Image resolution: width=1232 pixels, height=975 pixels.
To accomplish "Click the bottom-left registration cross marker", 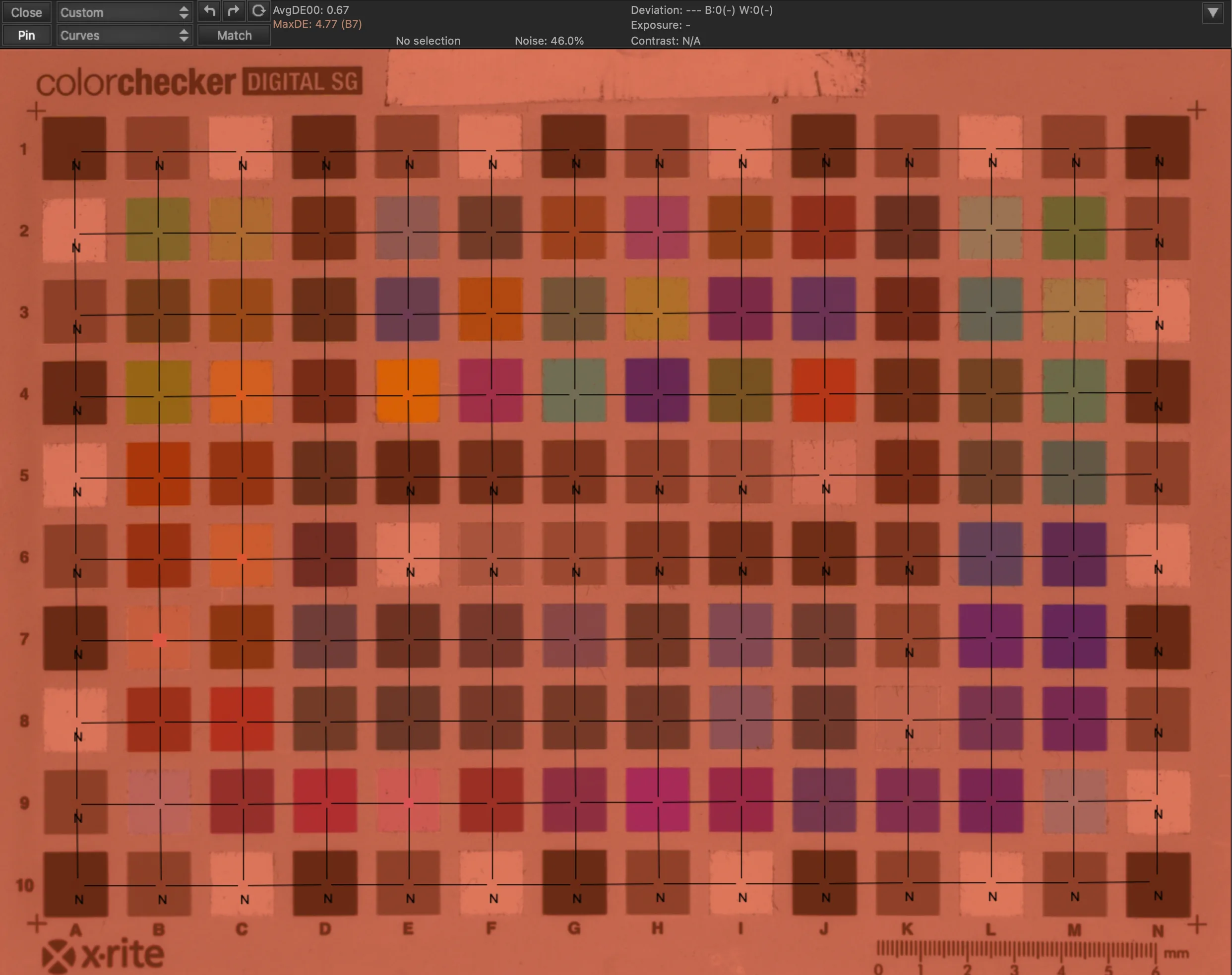I will coord(37,923).
